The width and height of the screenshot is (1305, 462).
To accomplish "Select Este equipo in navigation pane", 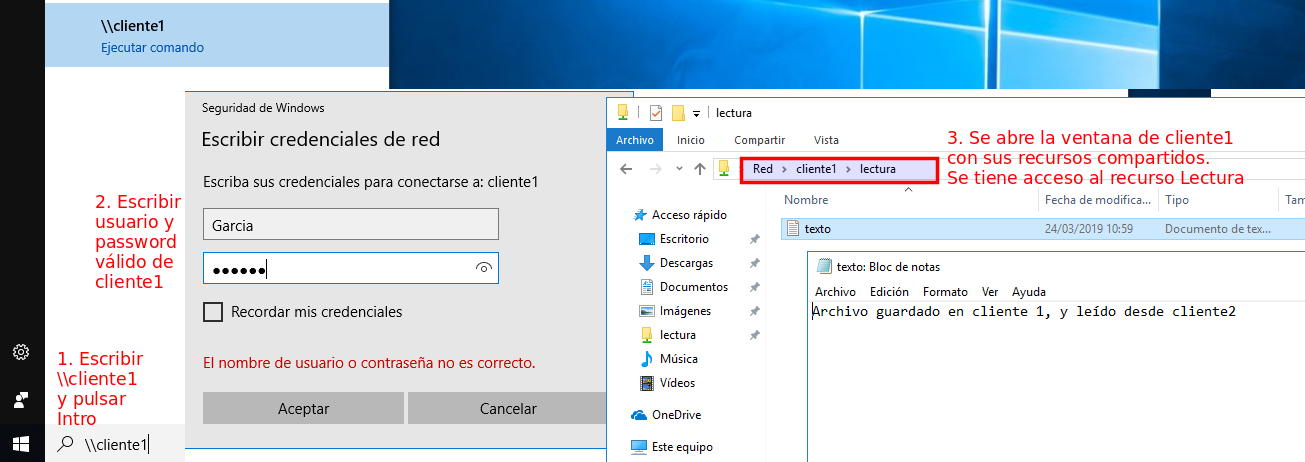I will [682, 447].
